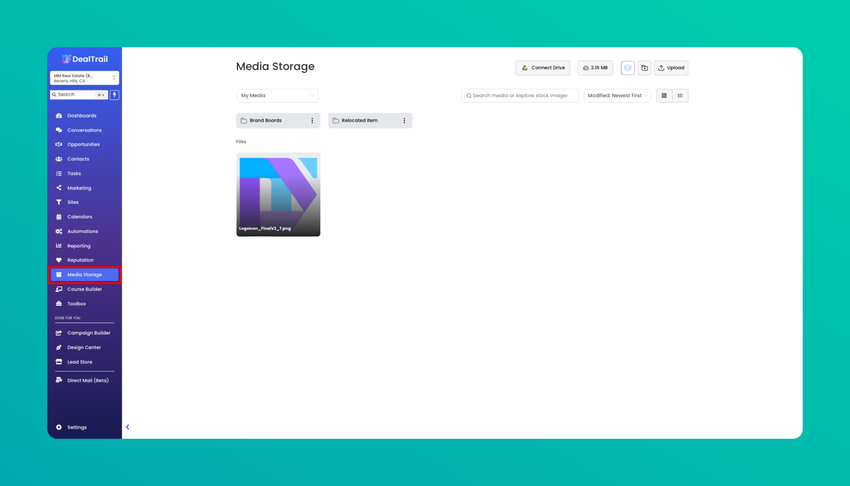Switch to list view
Viewport: 850px width, 486px height.
pos(680,95)
